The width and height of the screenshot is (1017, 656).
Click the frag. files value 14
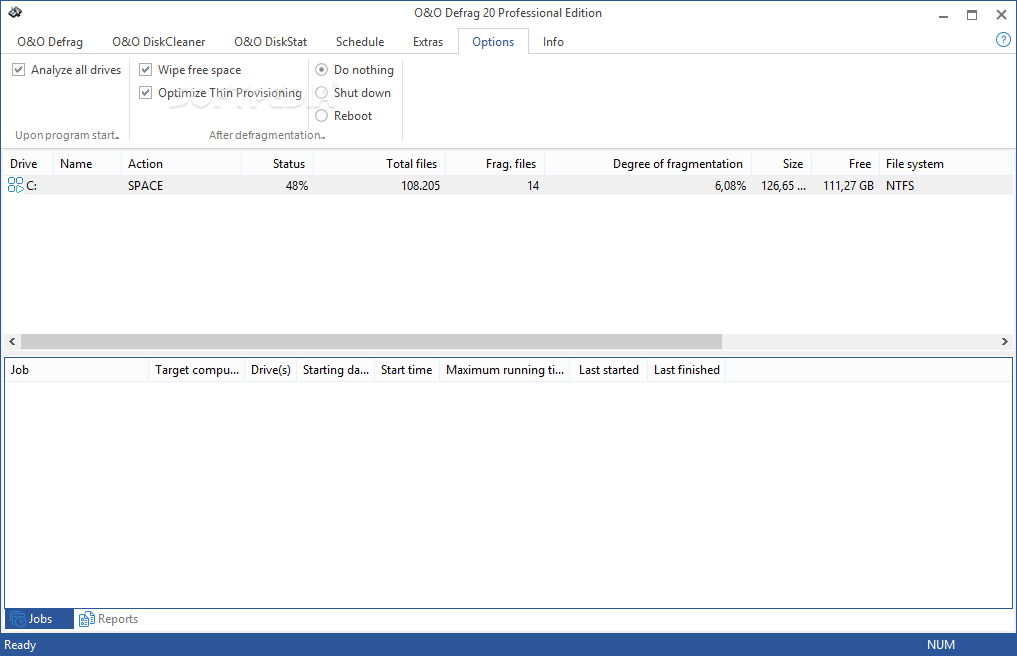(532, 186)
